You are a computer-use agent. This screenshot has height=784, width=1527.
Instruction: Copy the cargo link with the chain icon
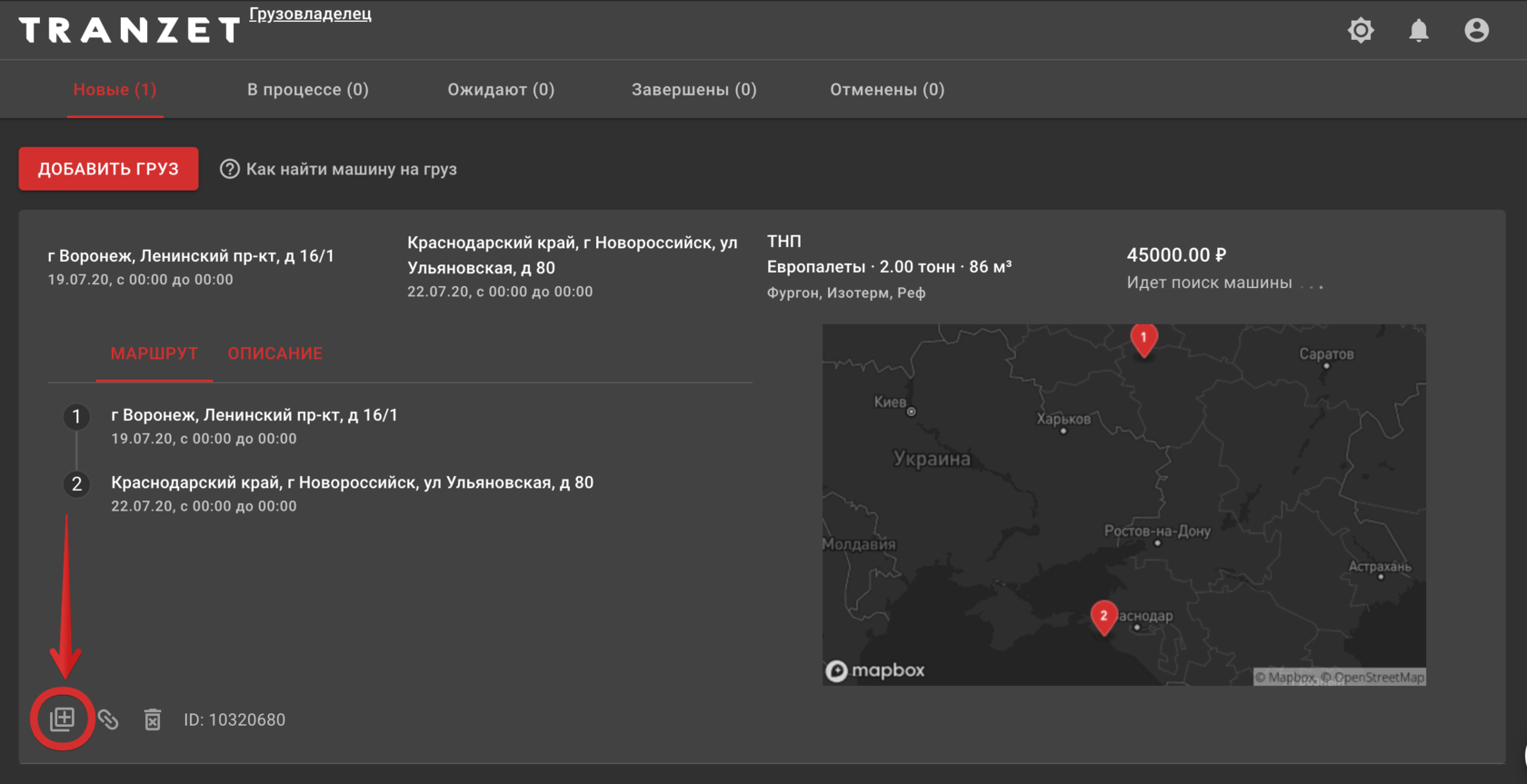click(x=108, y=719)
